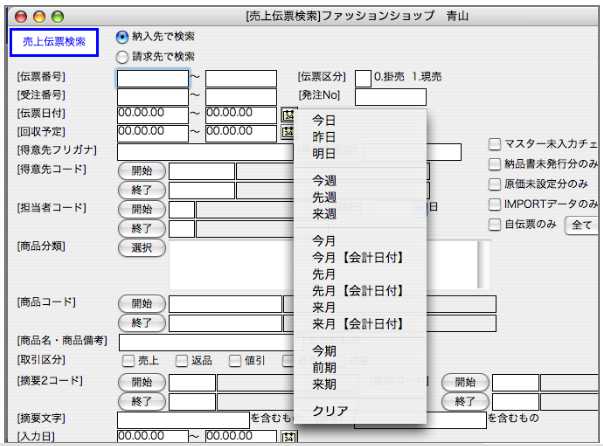Screen dimensions: 603x446
Task: Click the first 伝票番号 input field
Action: (152, 78)
